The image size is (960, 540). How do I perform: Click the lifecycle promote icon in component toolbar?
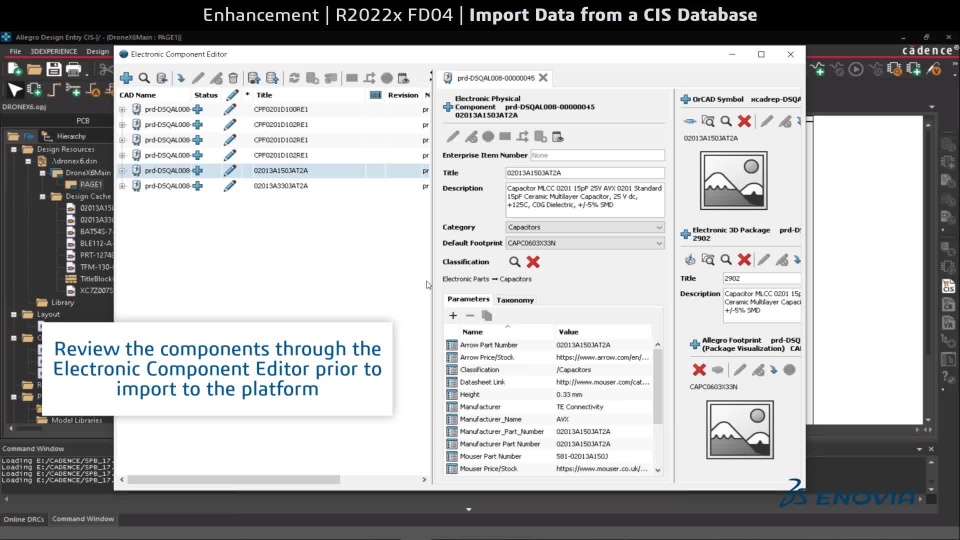click(x=523, y=137)
